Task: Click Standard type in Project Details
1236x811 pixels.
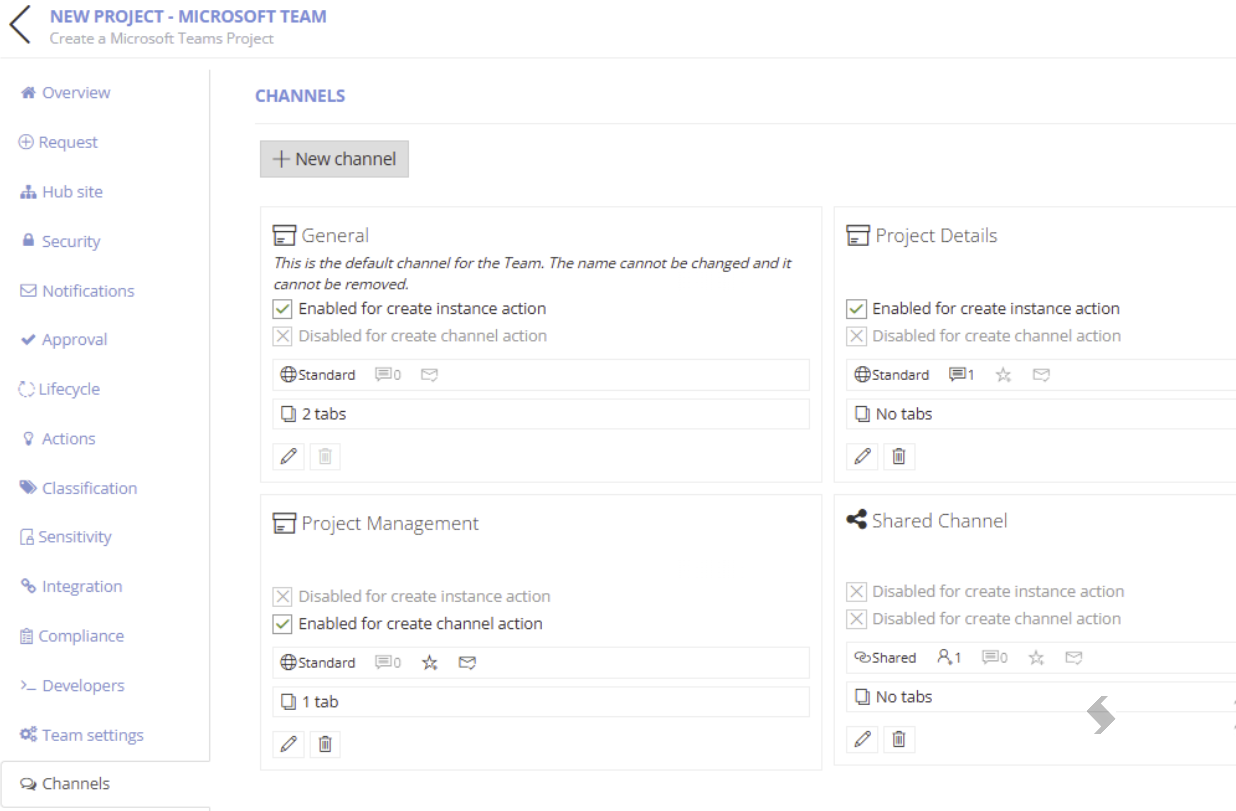Action: 892,375
